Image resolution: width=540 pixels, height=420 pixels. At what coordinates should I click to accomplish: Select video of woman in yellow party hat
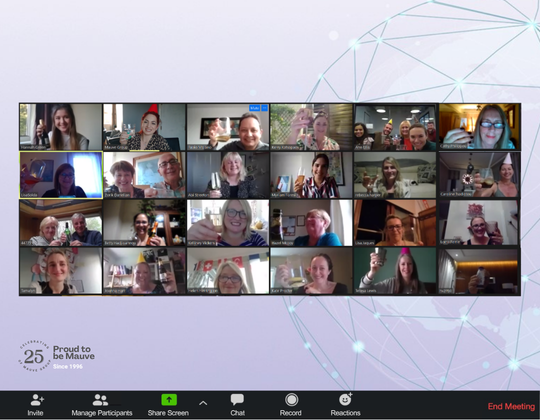tap(144, 271)
